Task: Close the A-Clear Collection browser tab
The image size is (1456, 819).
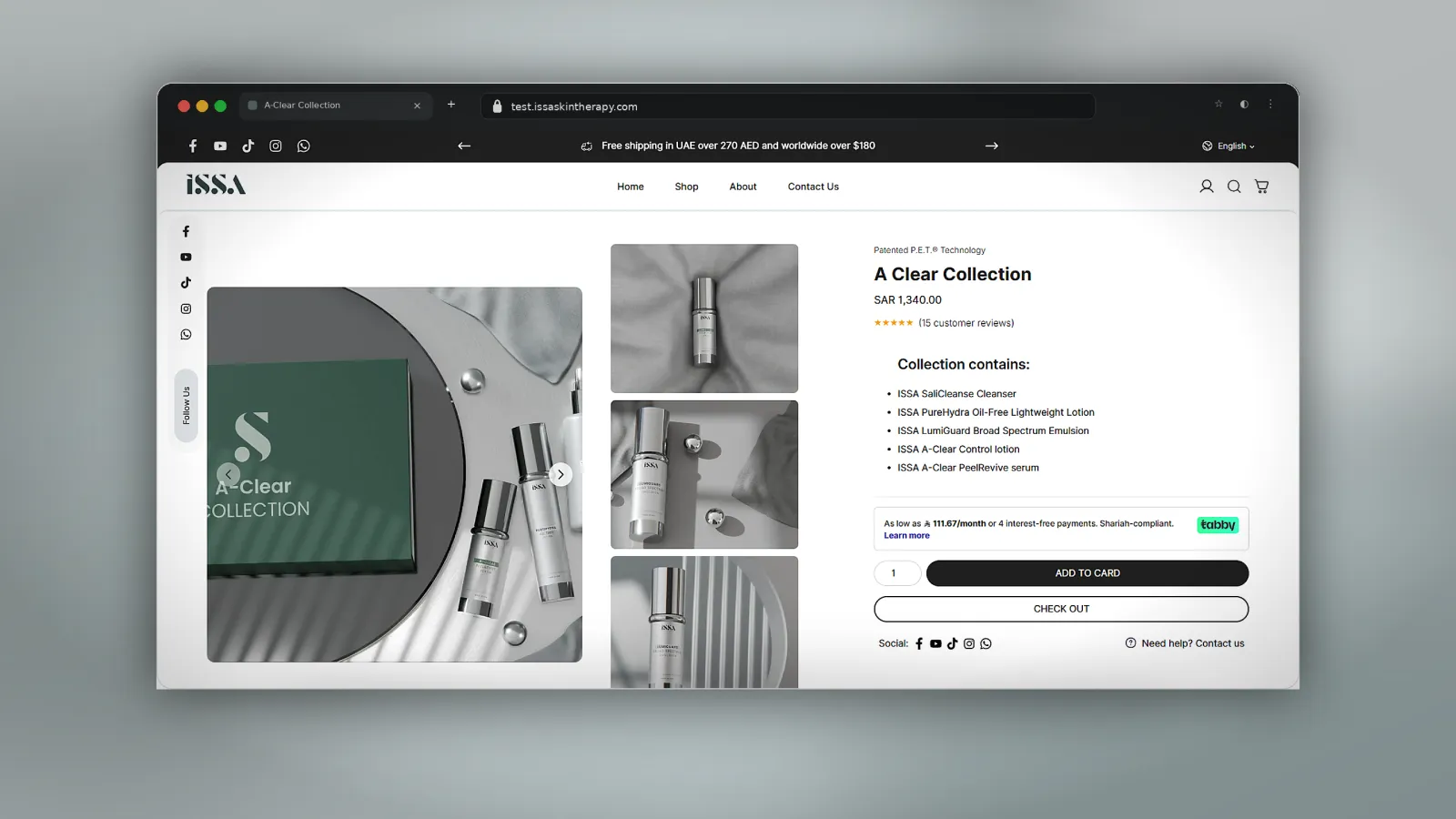Action: click(417, 106)
